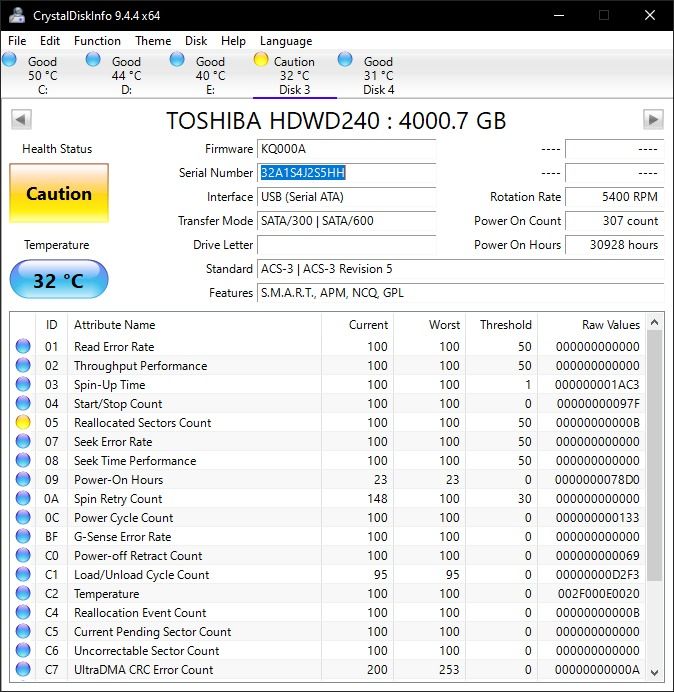This screenshot has height=692, width=674.
Task: Click the Current column header
Action: pos(358,325)
